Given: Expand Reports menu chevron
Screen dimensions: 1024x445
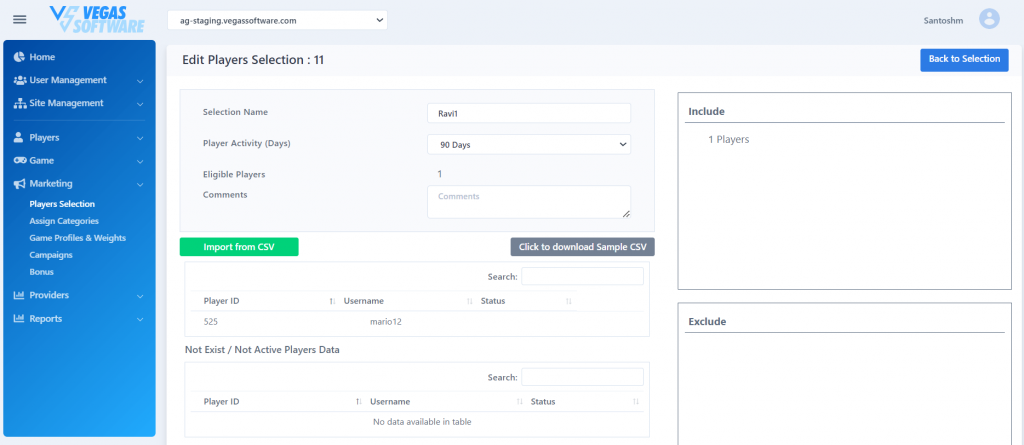Looking at the screenshot, I should coord(140,320).
